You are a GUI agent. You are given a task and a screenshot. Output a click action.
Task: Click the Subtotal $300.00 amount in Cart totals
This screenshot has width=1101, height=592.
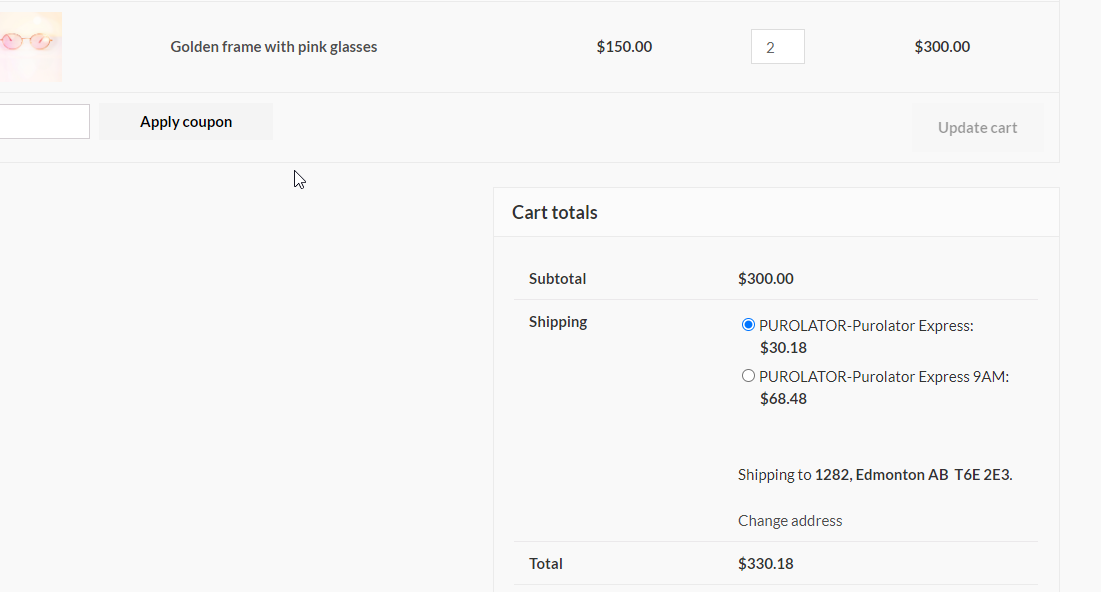tap(766, 279)
